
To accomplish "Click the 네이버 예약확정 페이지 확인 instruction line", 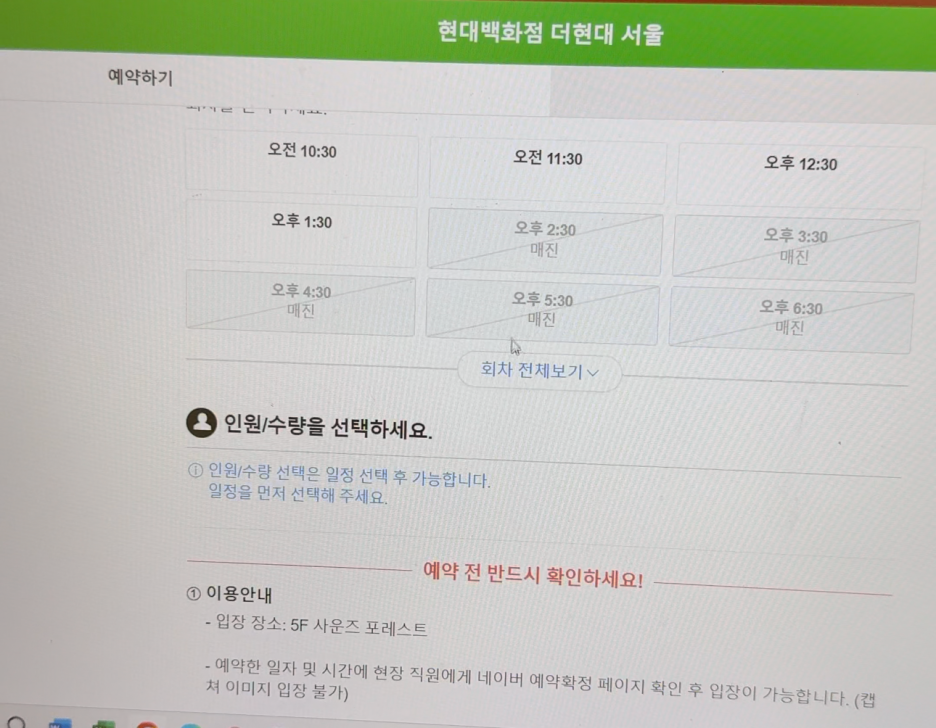I will 540,685.
